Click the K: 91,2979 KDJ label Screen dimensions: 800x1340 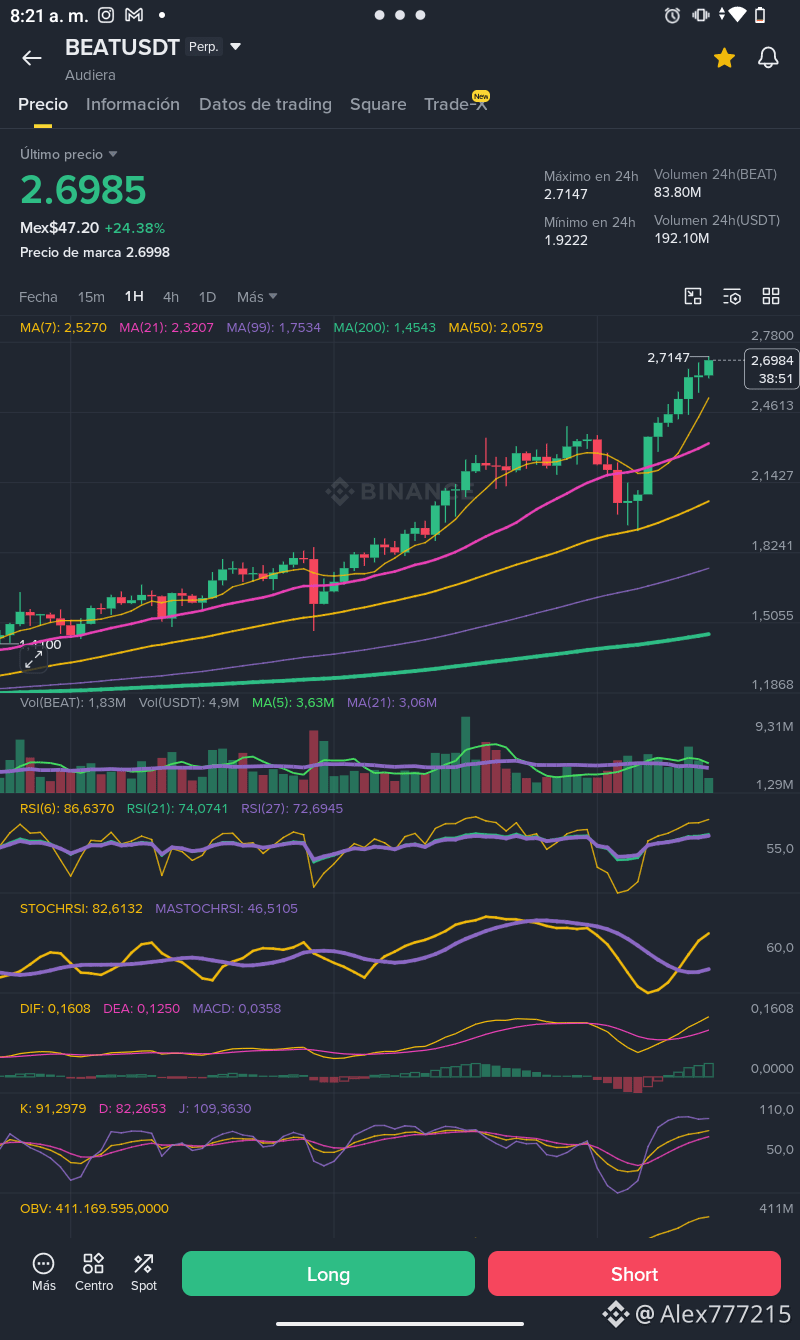tap(53, 1108)
